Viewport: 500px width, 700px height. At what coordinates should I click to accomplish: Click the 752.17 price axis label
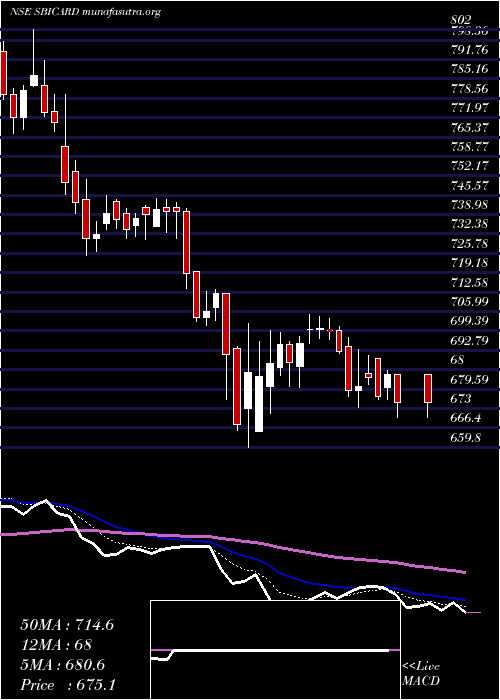(470, 167)
